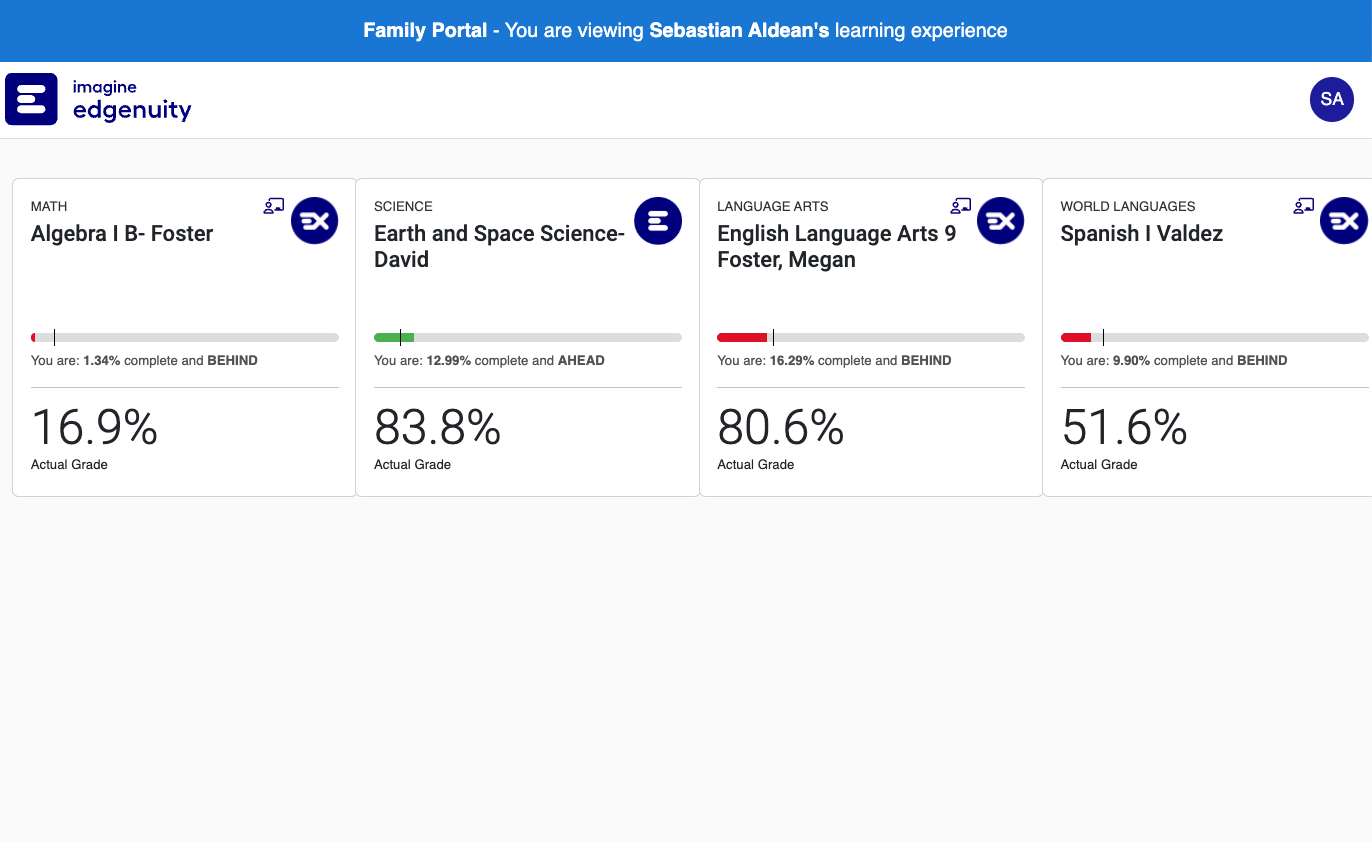Open the EX badge on English Language Arts 9

tap(1001, 220)
